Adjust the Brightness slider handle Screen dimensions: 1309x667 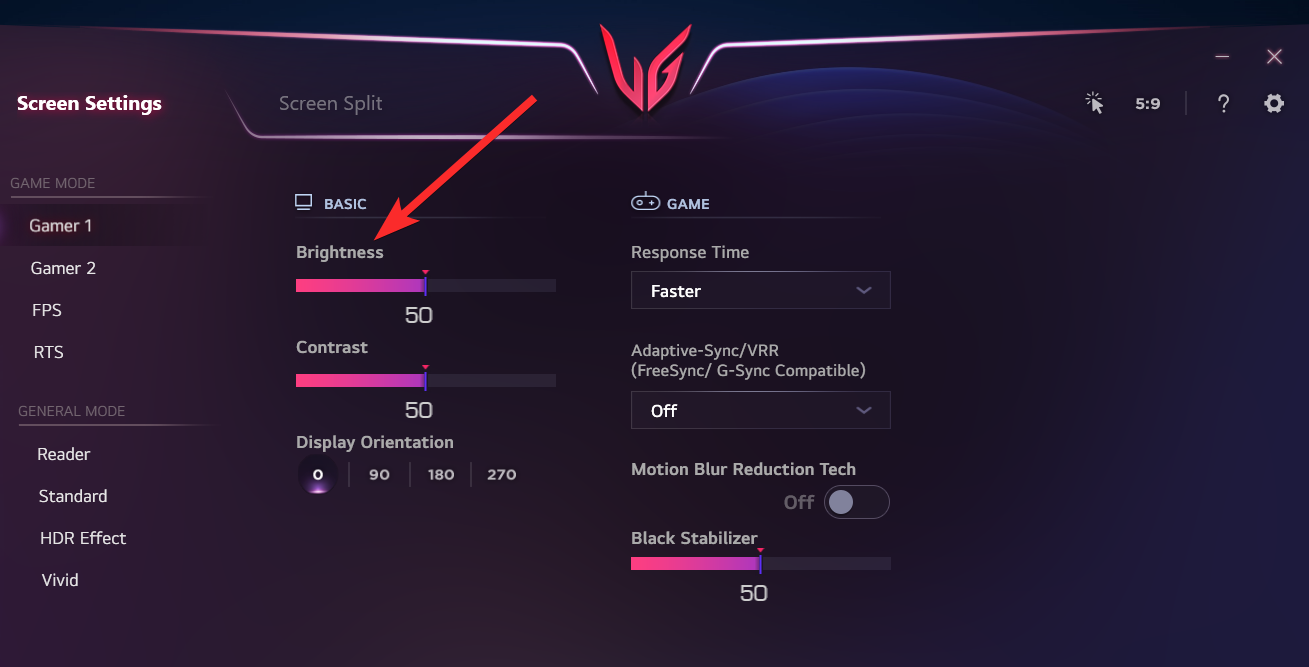click(x=425, y=284)
